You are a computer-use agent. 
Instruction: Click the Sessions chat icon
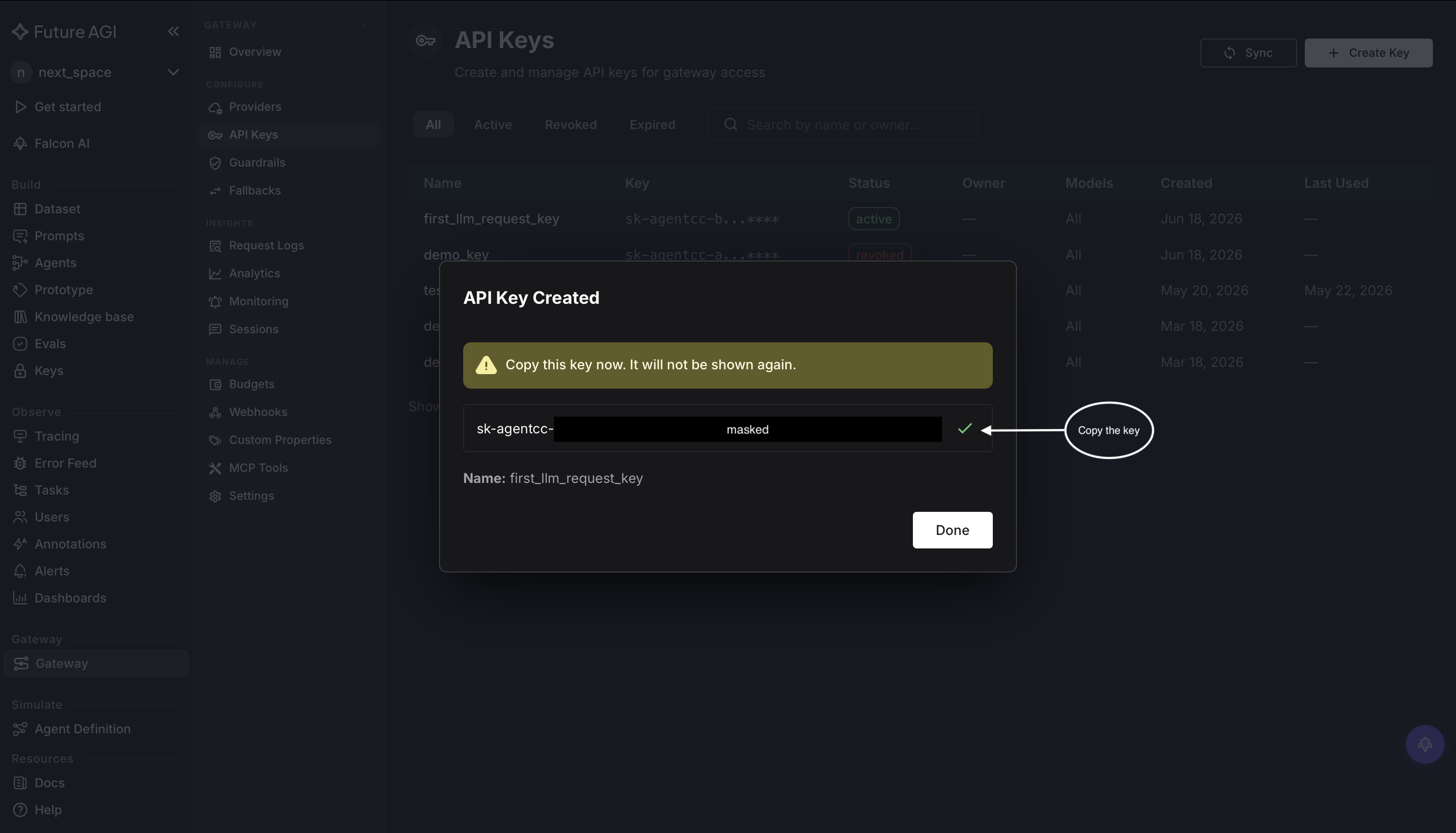(215, 329)
